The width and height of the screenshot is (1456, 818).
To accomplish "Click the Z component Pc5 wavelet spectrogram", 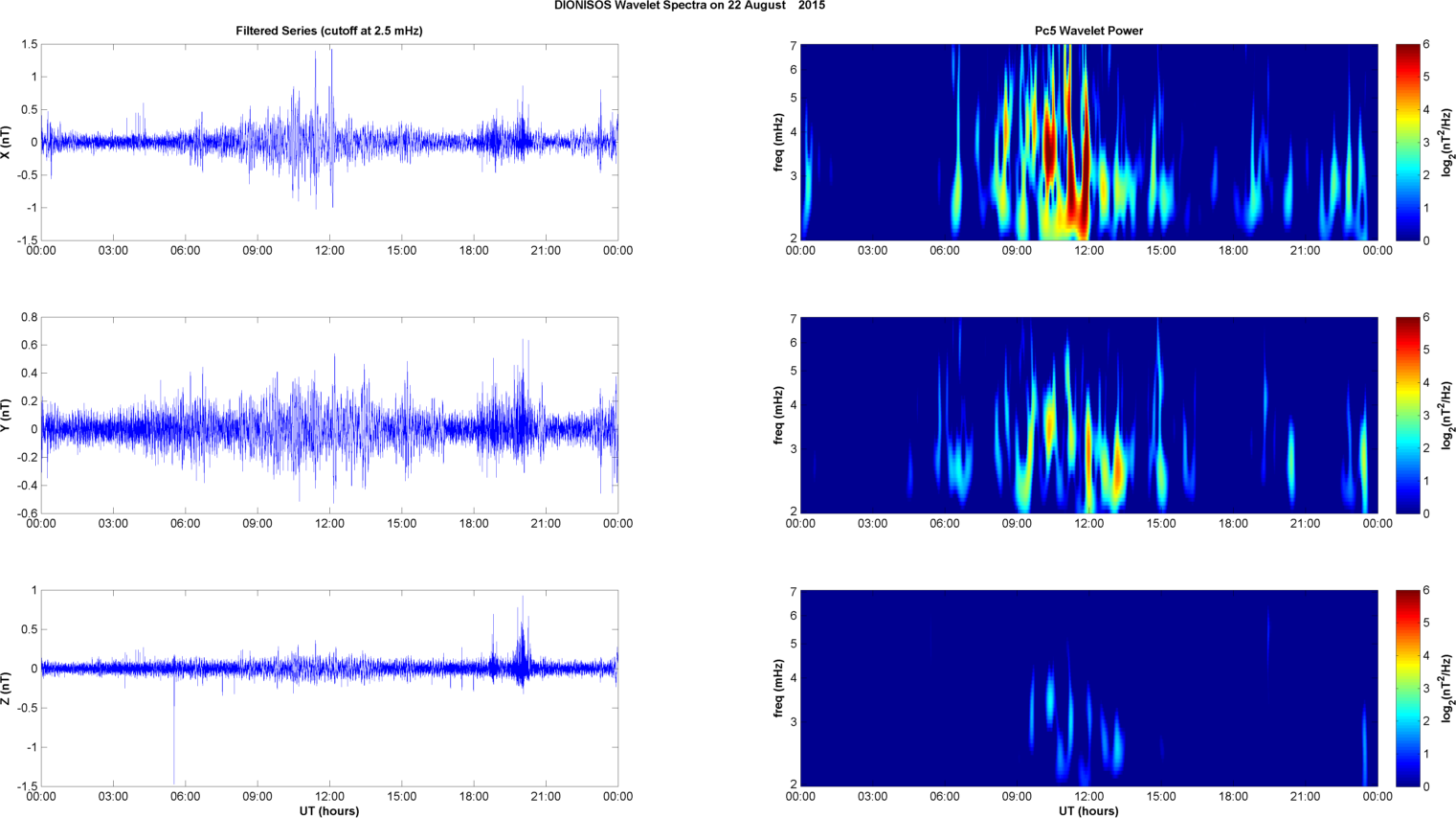I will [x=1088, y=689].
